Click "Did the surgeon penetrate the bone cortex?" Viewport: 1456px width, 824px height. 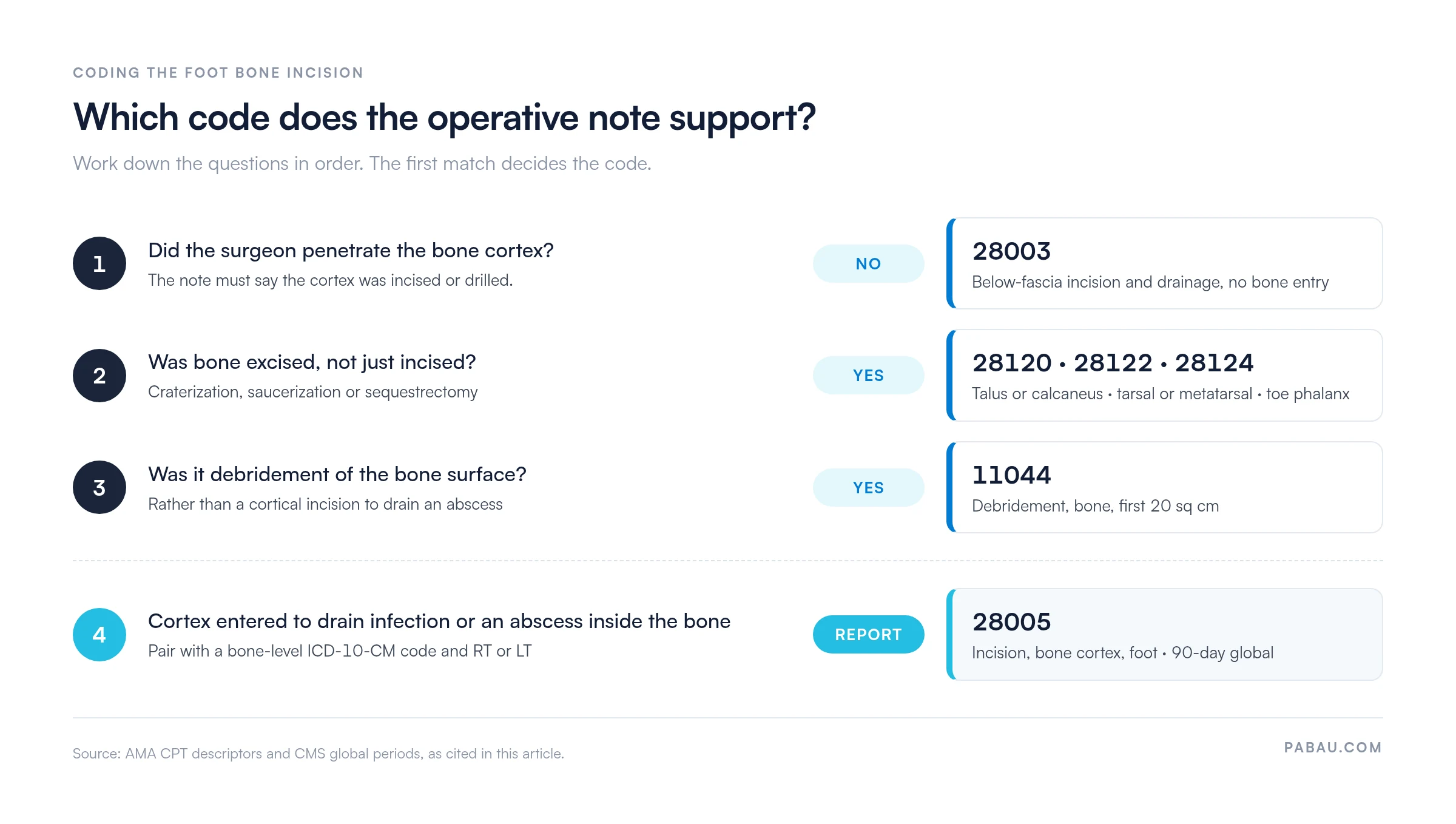coord(351,251)
